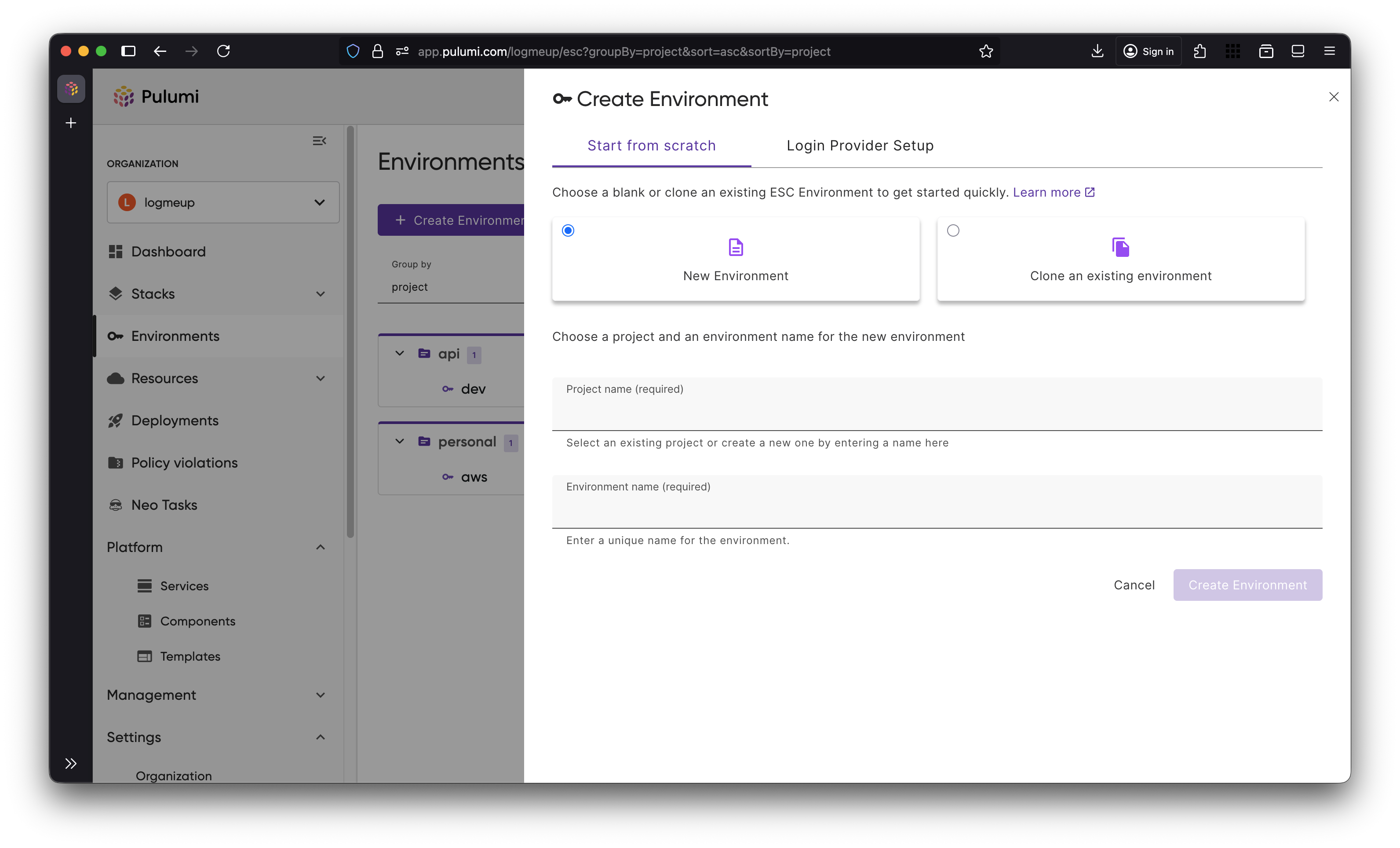Click the Neo Tasks sidebar icon
1400x848 pixels.
point(115,504)
